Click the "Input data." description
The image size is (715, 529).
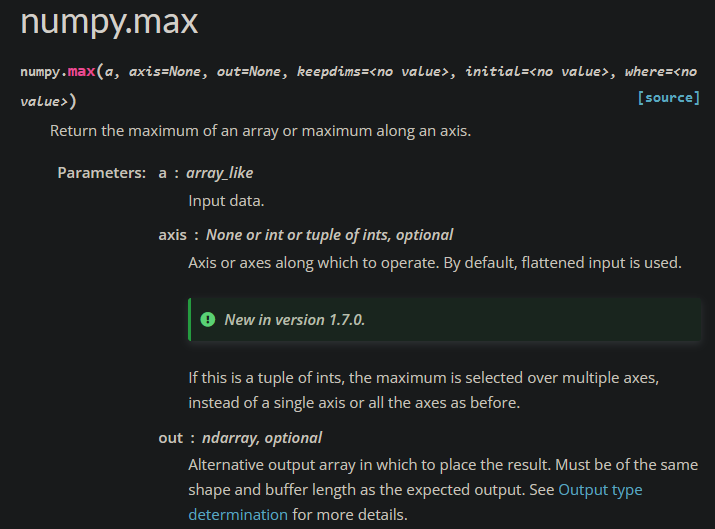tap(226, 201)
